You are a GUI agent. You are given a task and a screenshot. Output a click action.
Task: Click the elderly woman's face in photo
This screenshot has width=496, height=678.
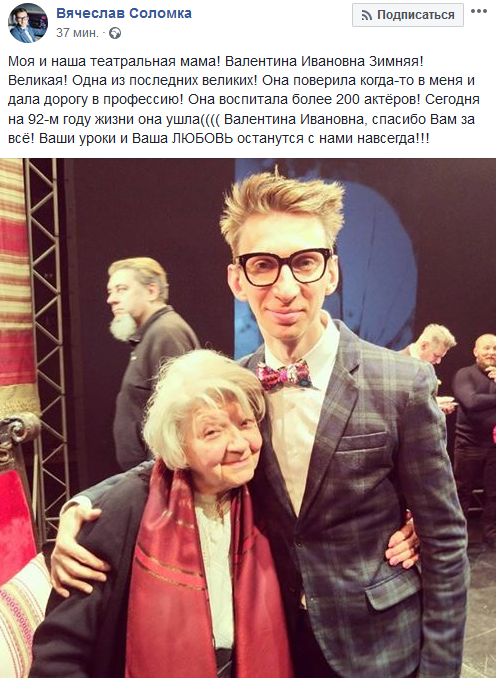[x=223, y=445]
